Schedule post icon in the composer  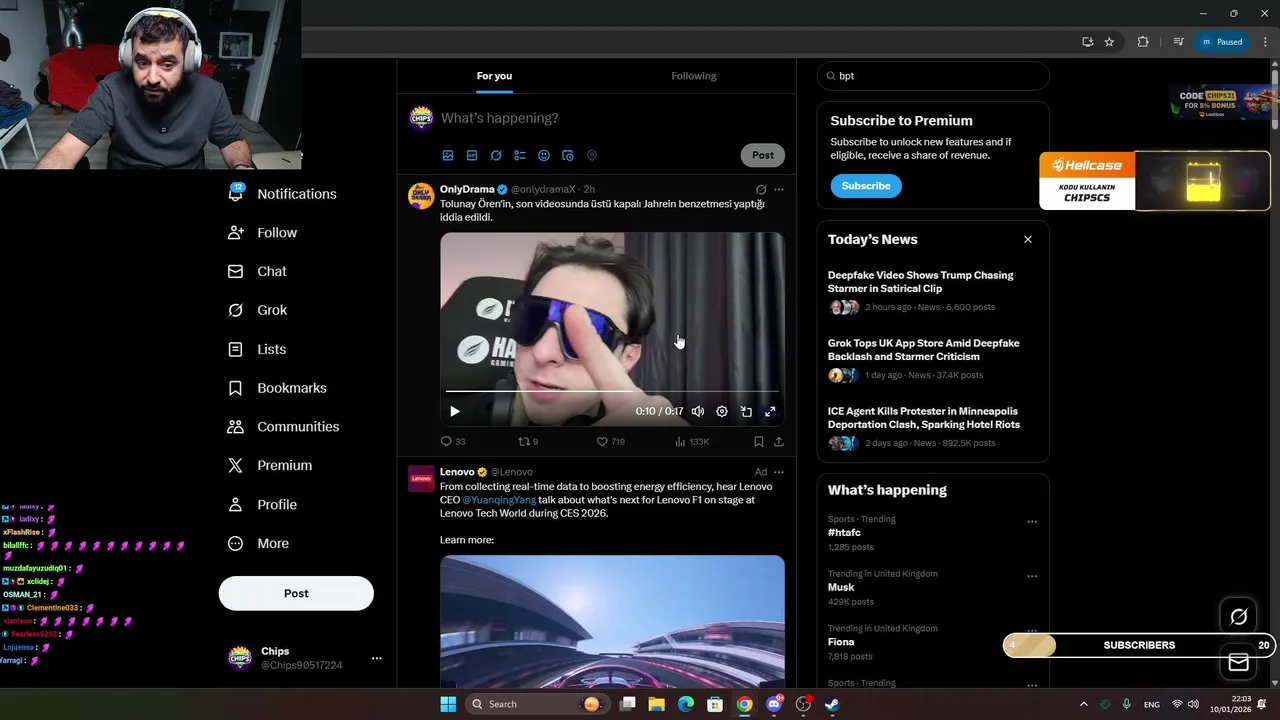click(x=568, y=156)
